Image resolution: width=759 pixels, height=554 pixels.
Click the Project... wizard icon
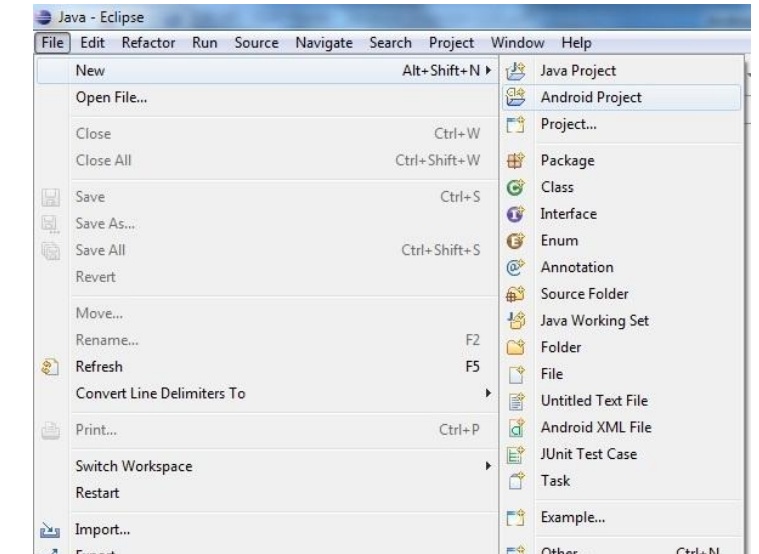tap(515, 124)
